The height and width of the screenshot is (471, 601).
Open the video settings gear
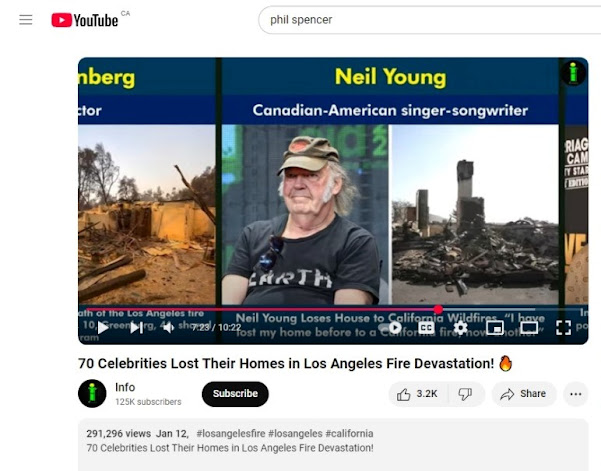pyautogui.click(x=460, y=328)
